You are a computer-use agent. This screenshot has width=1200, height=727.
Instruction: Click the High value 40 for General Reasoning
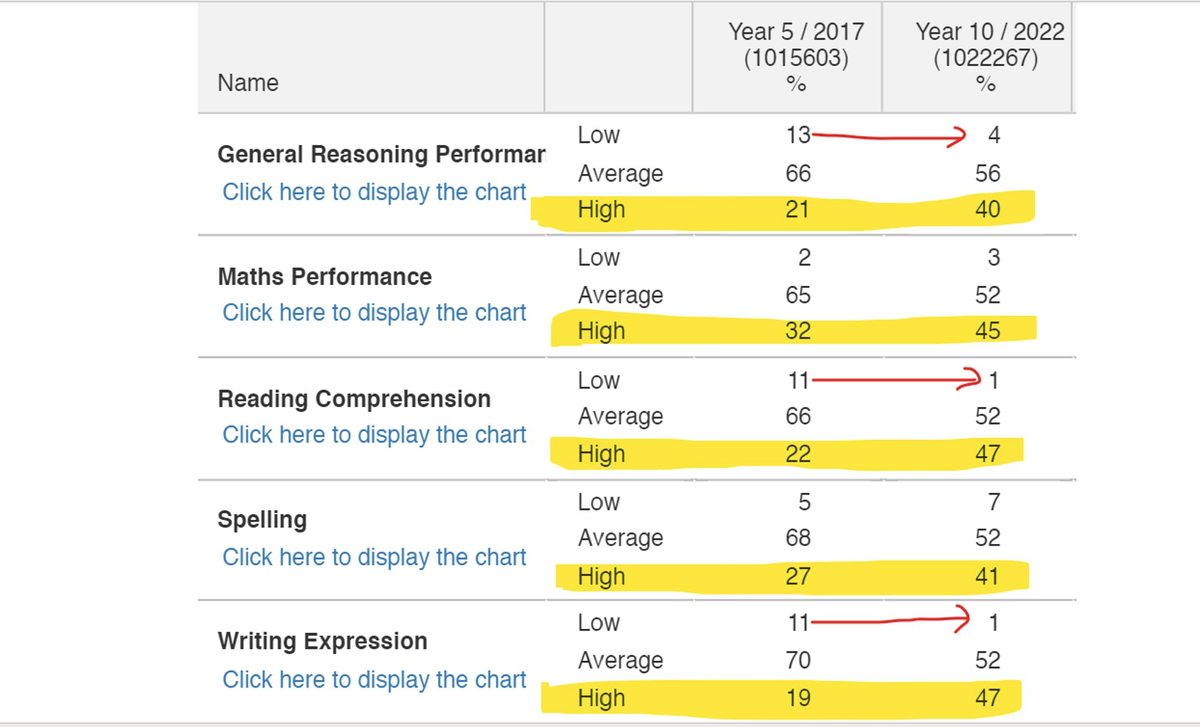pyautogui.click(x=987, y=209)
